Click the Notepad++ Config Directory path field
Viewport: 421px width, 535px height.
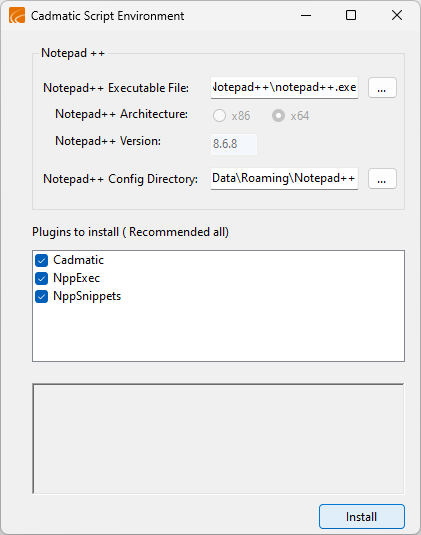click(x=284, y=178)
